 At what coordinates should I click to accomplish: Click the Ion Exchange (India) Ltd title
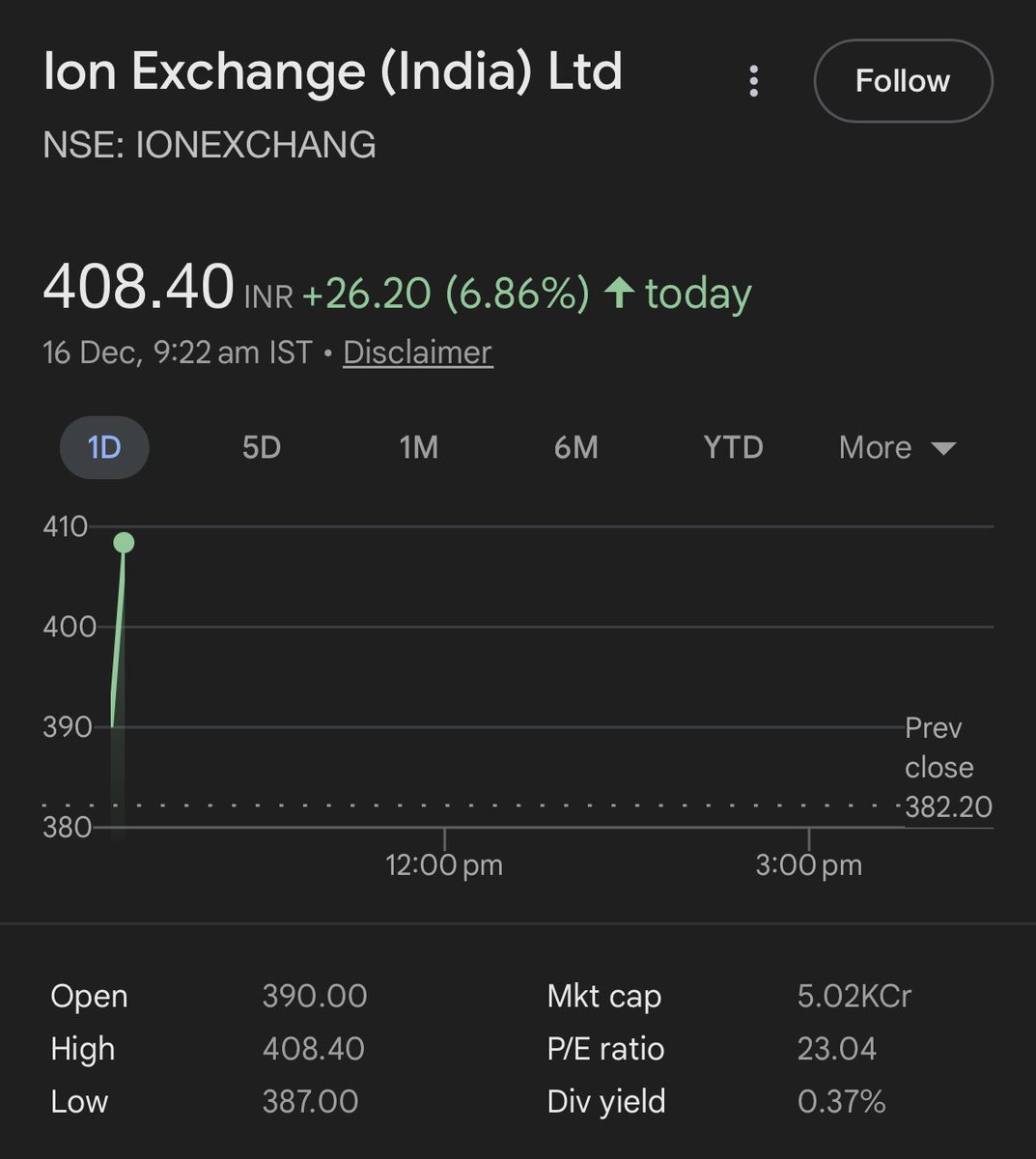pyautogui.click(x=333, y=72)
